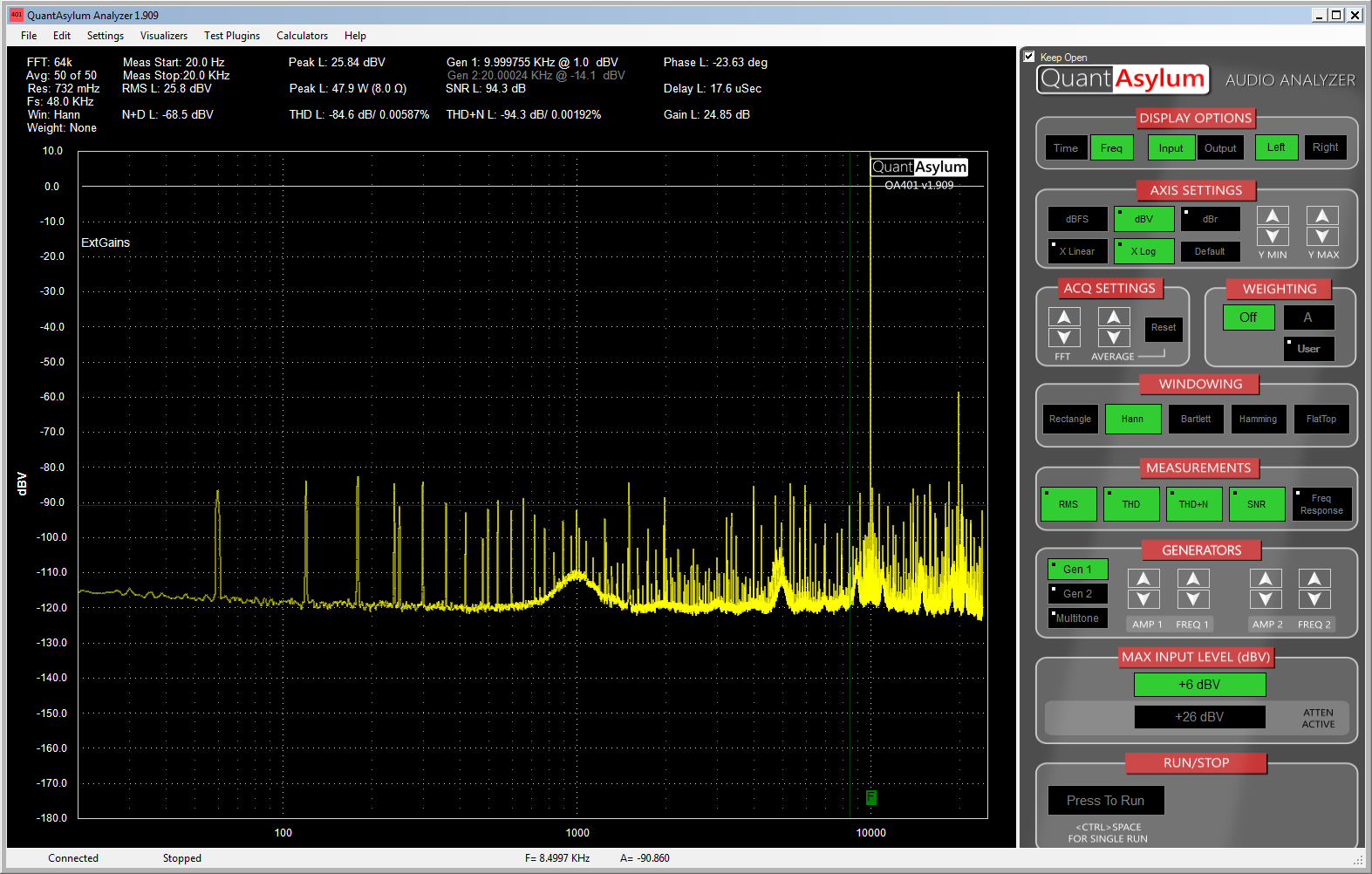Decrease AVERAGE count with the down arrow

pyautogui.click(x=1114, y=338)
